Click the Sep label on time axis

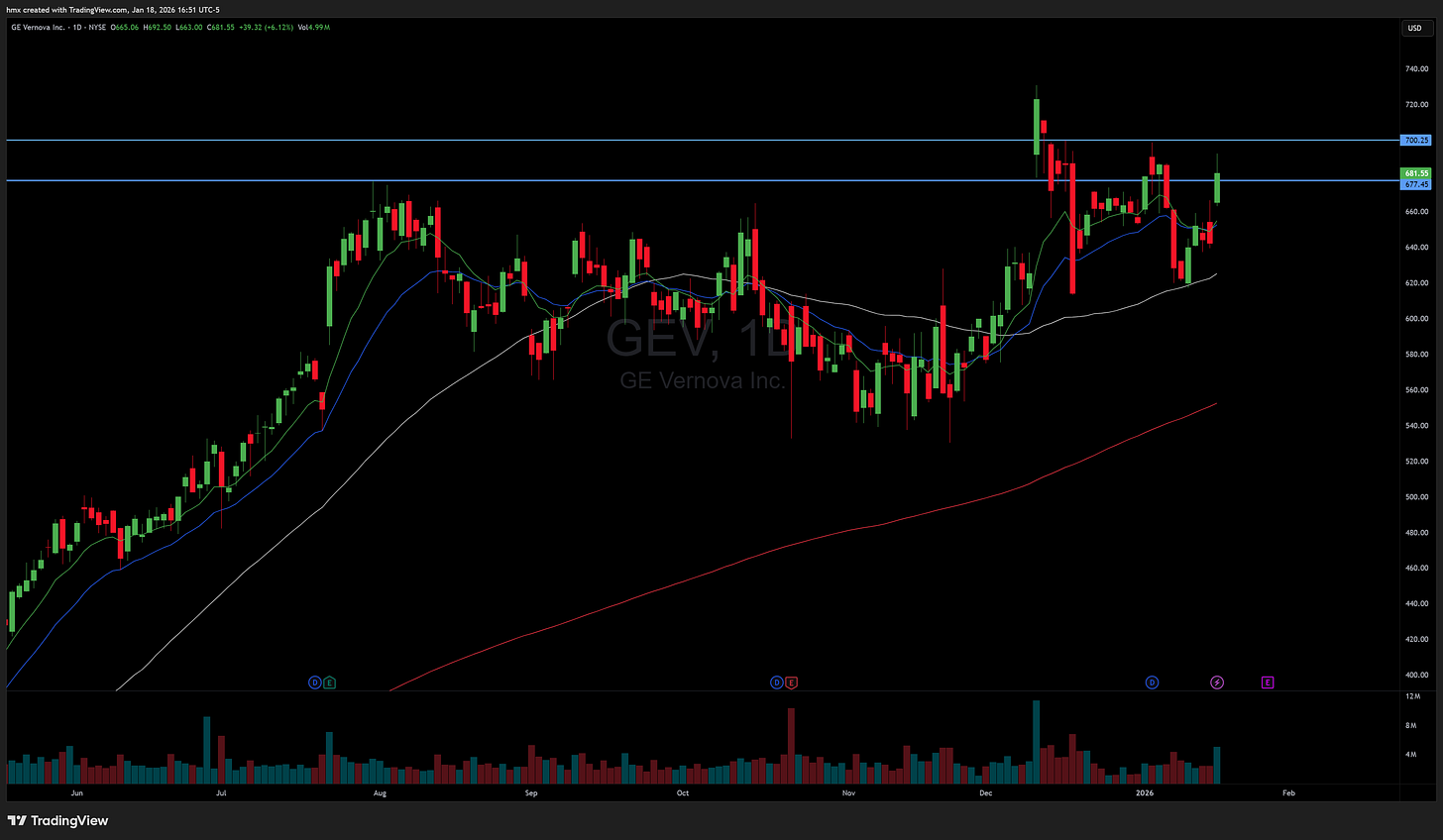(x=531, y=793)
